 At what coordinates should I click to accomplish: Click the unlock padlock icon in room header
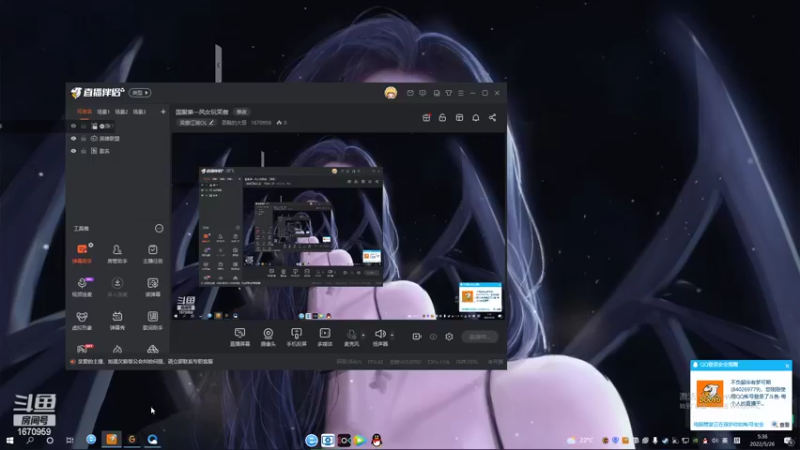442,118
